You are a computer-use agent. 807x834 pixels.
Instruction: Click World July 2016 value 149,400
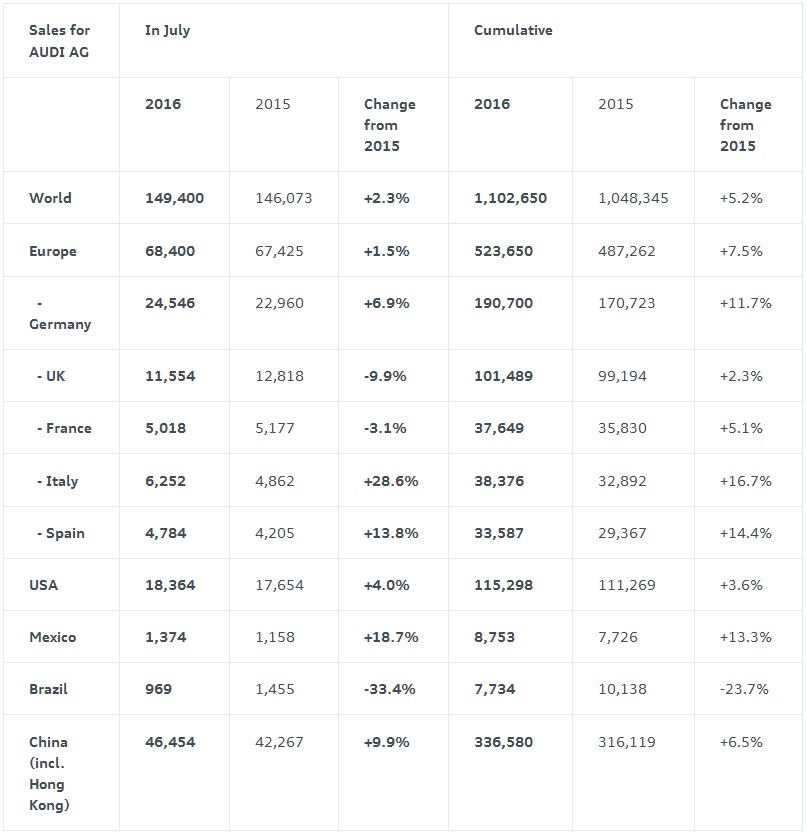174,198
